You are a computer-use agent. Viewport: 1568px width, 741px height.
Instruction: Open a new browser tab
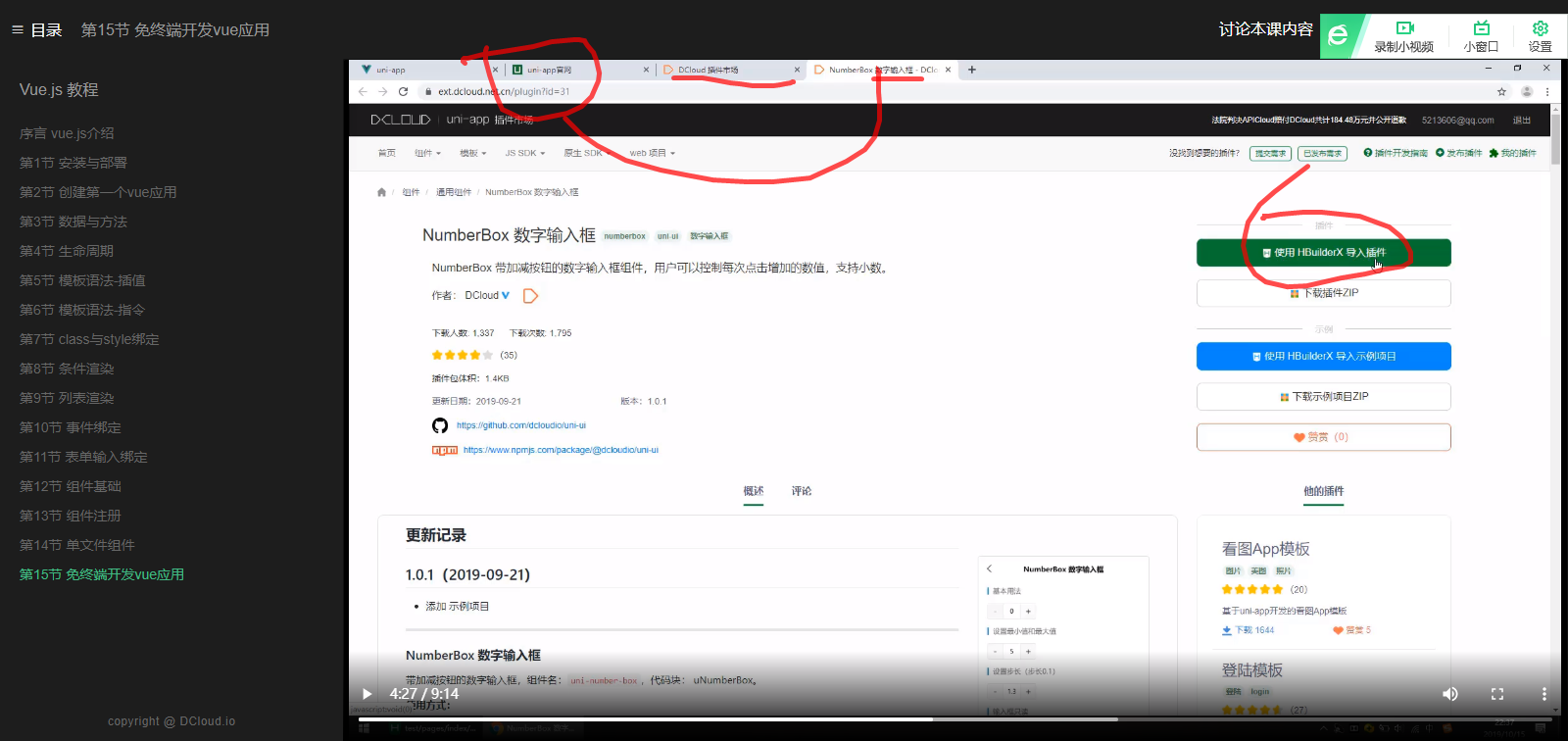coord(972,70)
